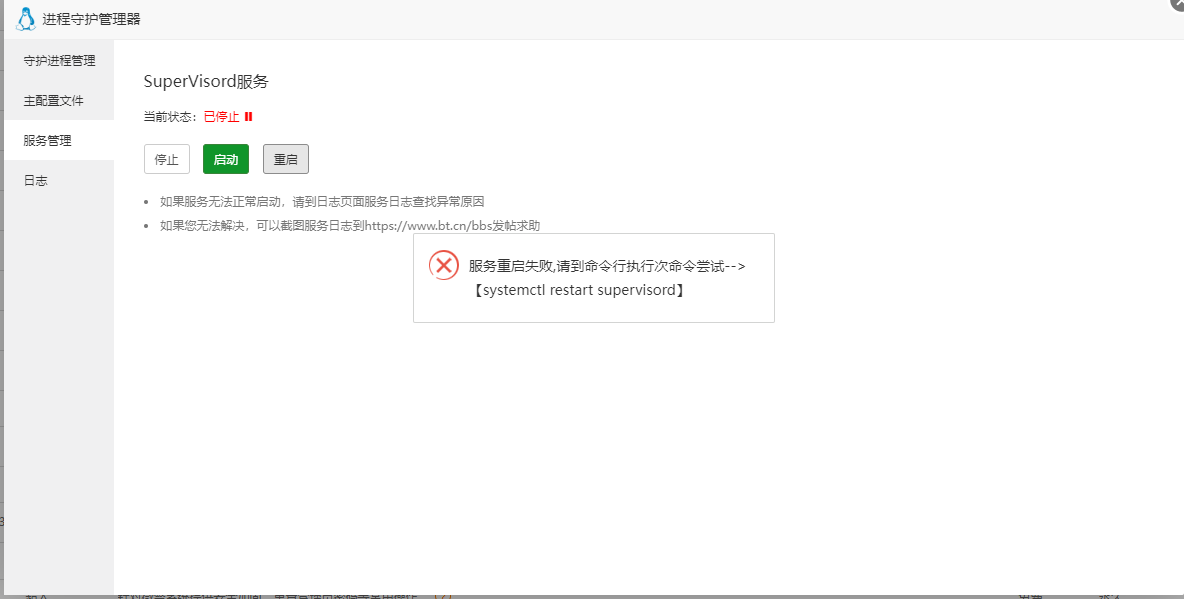This screenshot has height=599, width=1184.
Task: Click the red paused status icon
Action: [x=248, y=116]
